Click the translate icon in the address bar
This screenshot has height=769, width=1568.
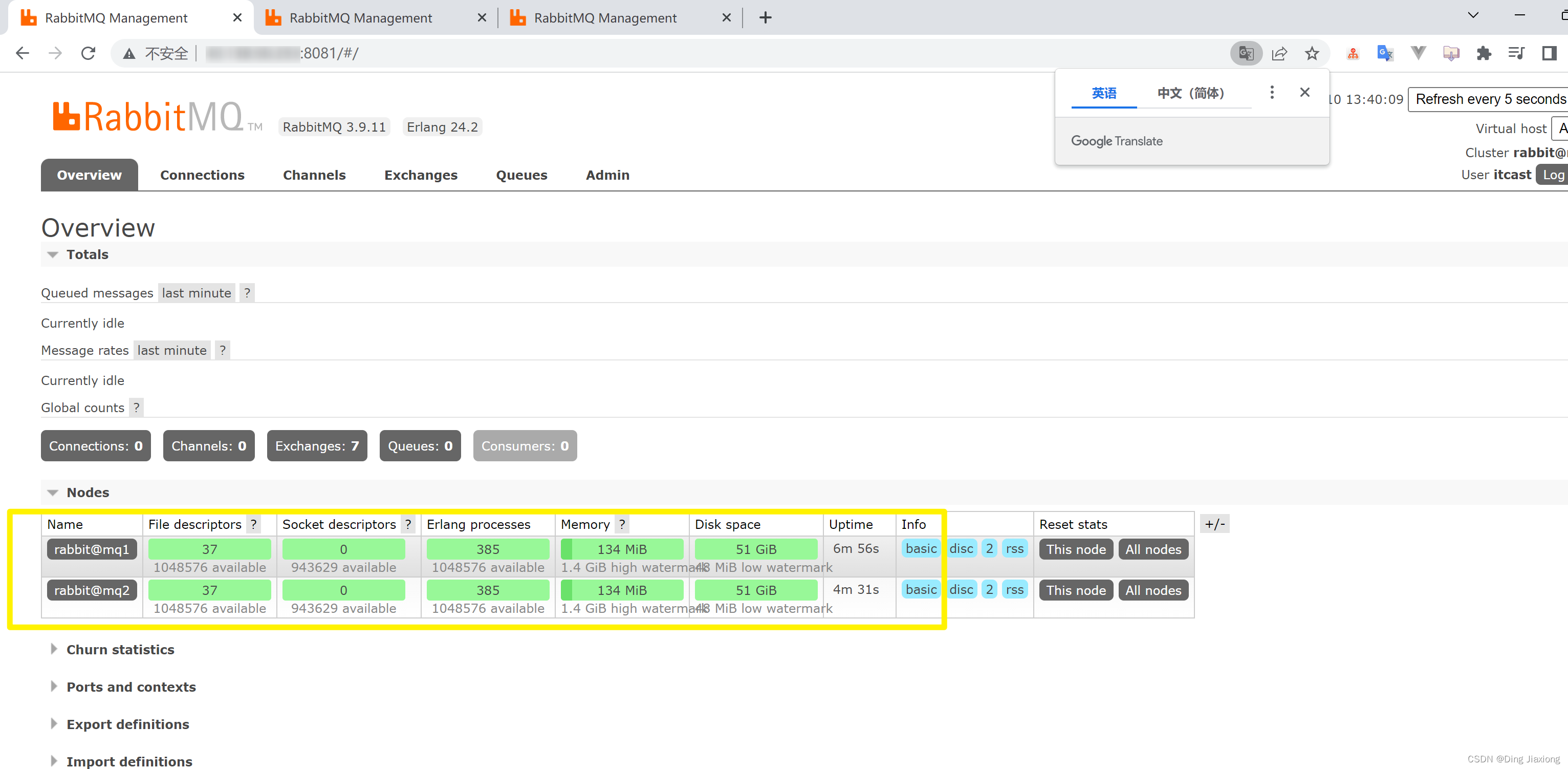coord(1246,54)
